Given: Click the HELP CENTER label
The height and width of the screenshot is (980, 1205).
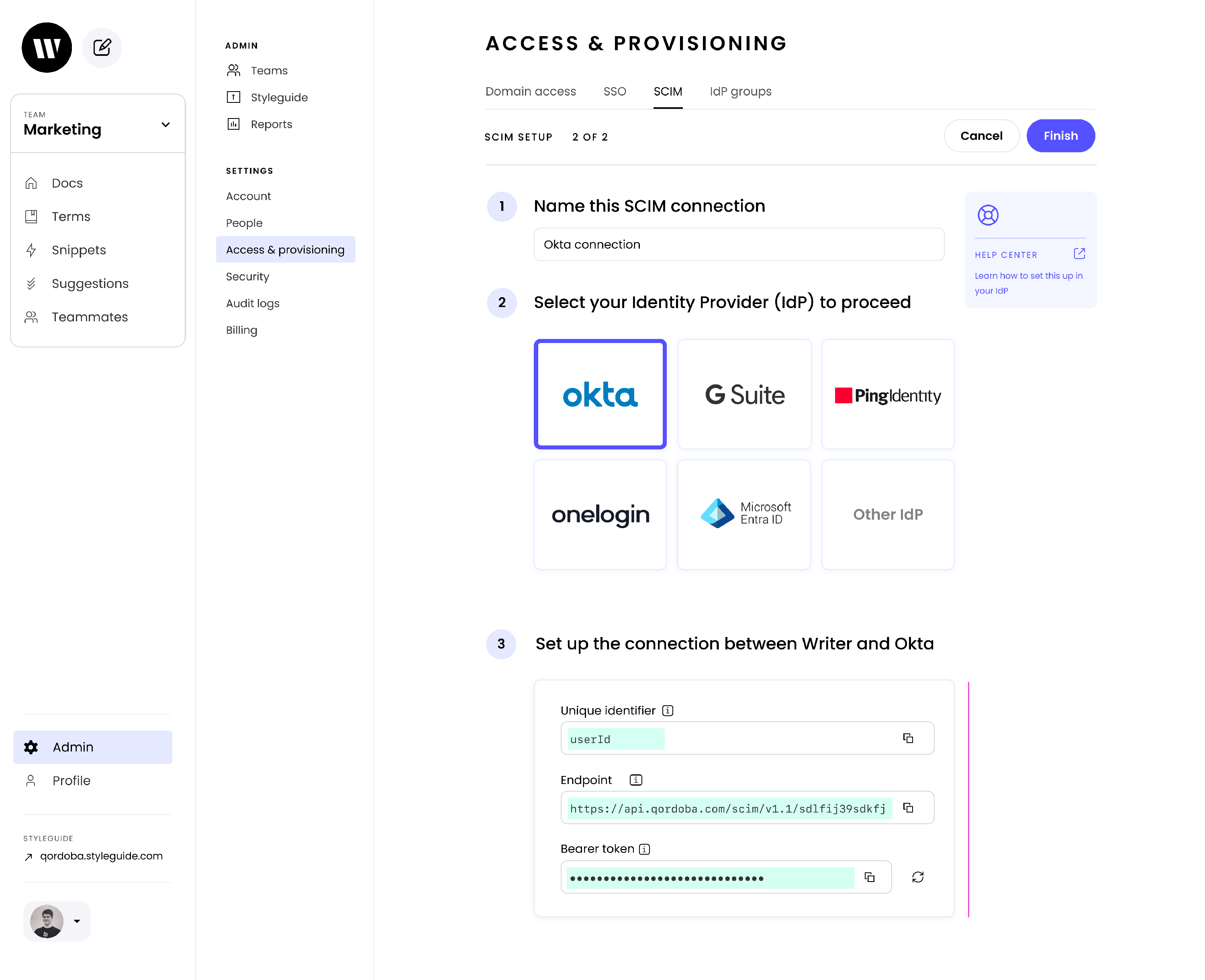Looking at the screenshot, I should coord(1006,255).
